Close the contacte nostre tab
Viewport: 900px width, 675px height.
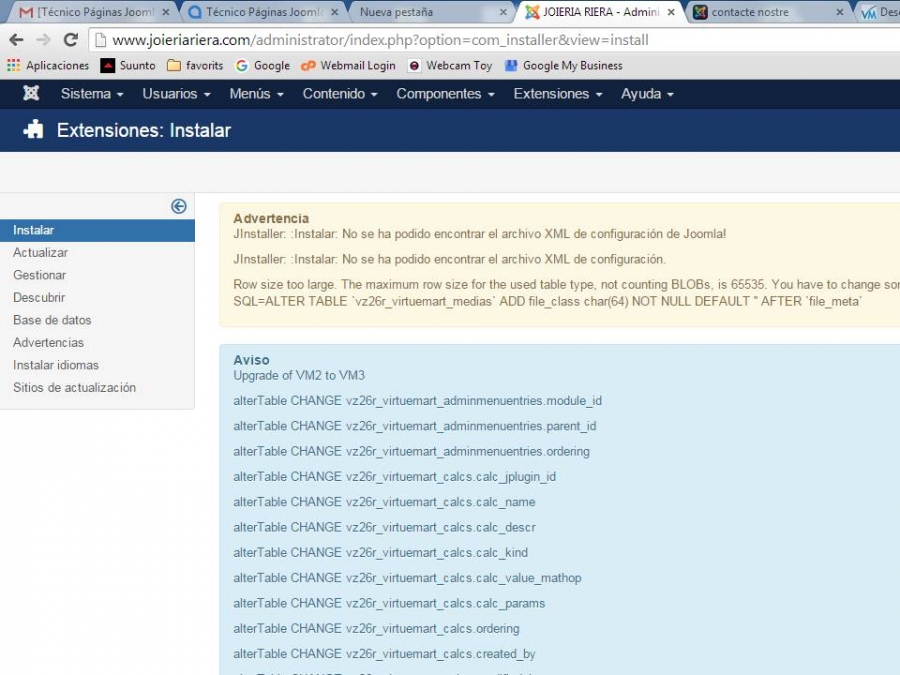[x=840, y=12]
